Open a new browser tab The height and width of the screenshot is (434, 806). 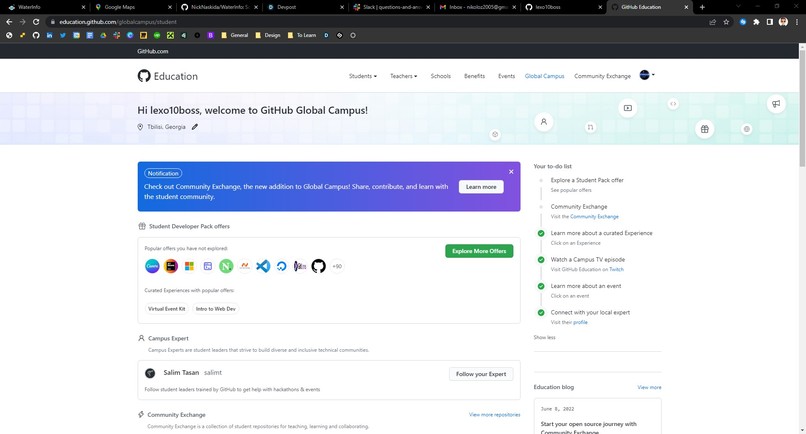click(x=702, y=7)
